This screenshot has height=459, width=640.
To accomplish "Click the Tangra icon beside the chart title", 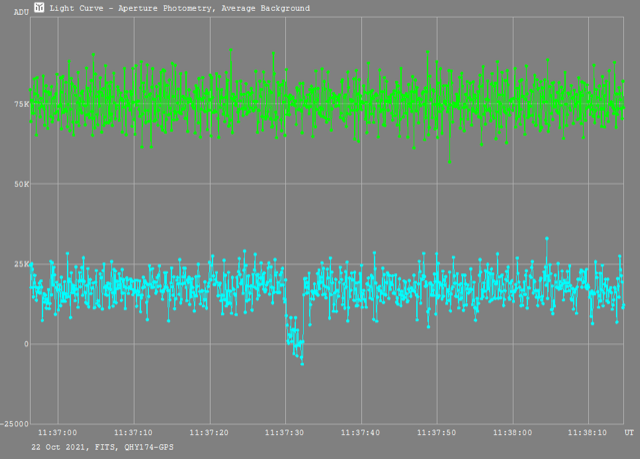I will (39, 7).
